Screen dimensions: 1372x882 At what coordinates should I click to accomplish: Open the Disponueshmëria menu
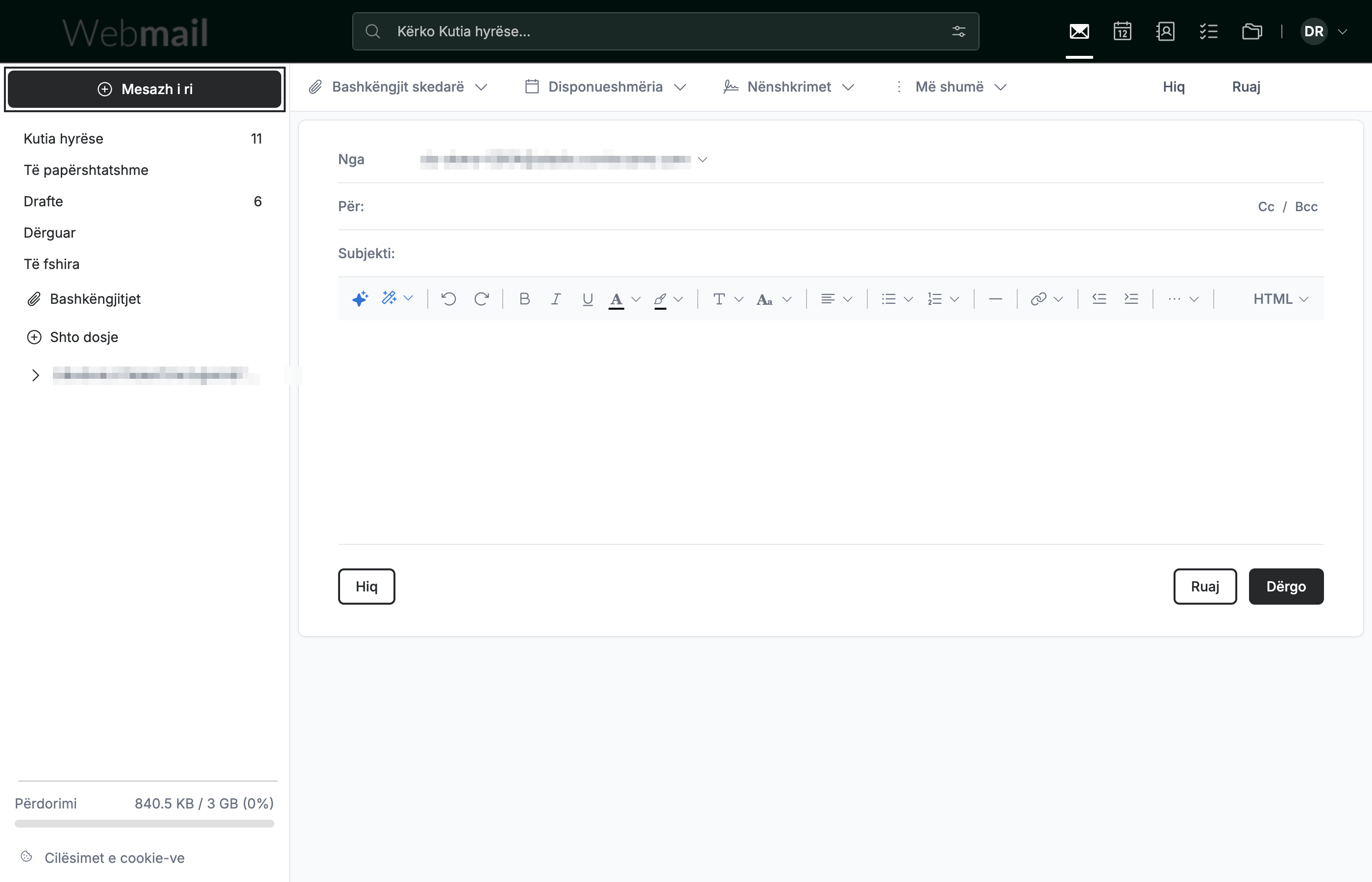[x=605, y=86]
